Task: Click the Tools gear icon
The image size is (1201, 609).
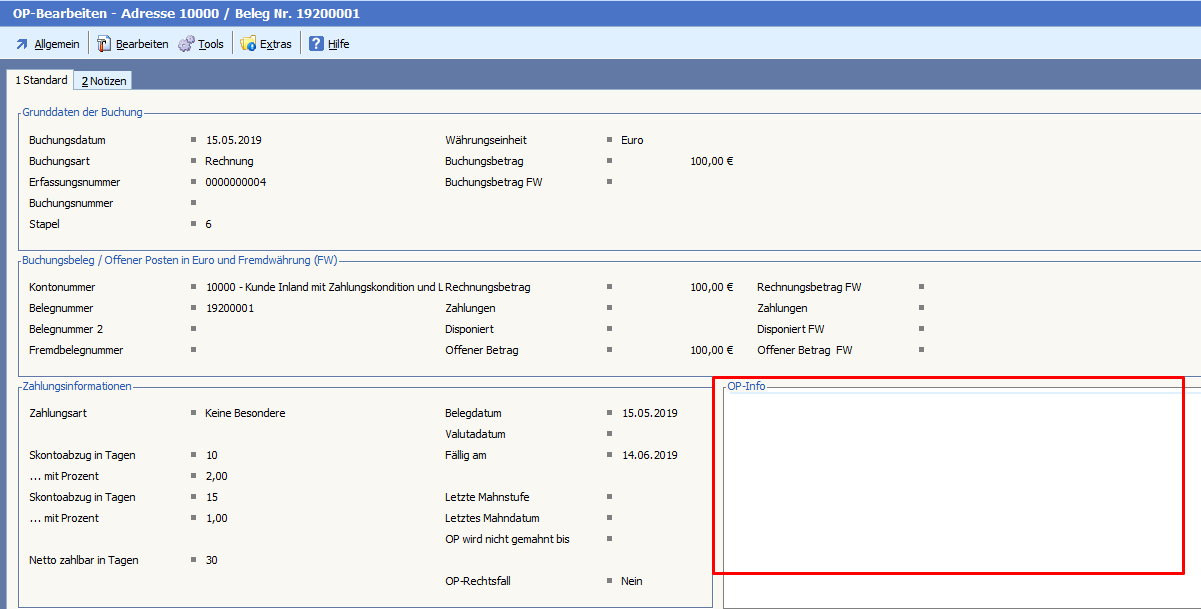Action: coord(186,44)
